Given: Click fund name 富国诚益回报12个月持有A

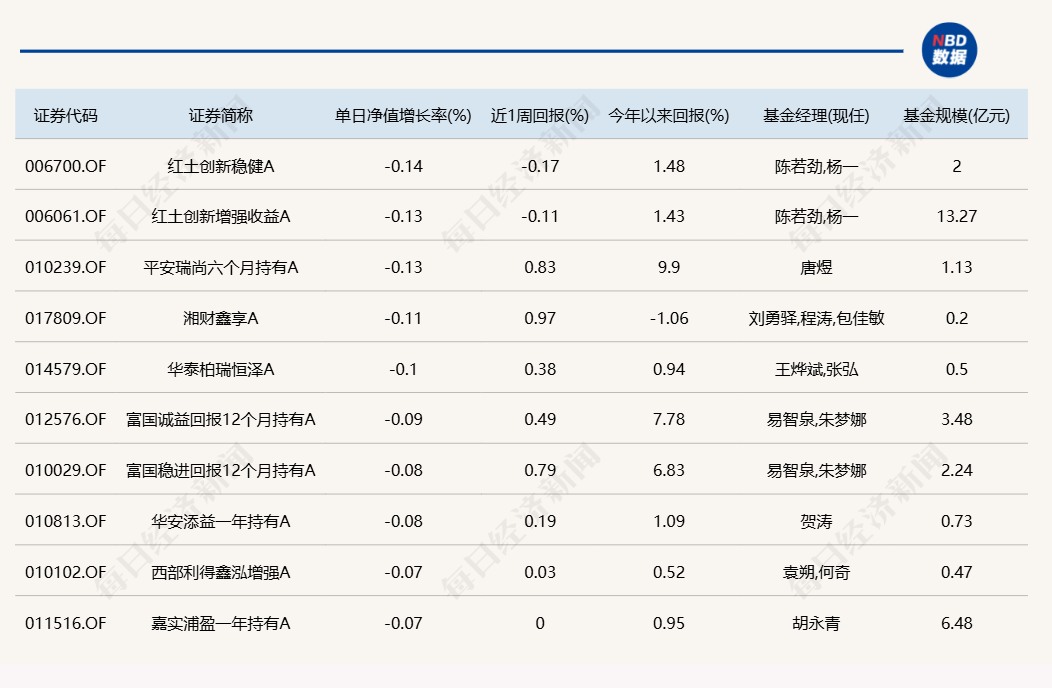Looking at the screenshot, I should [221, 420].
